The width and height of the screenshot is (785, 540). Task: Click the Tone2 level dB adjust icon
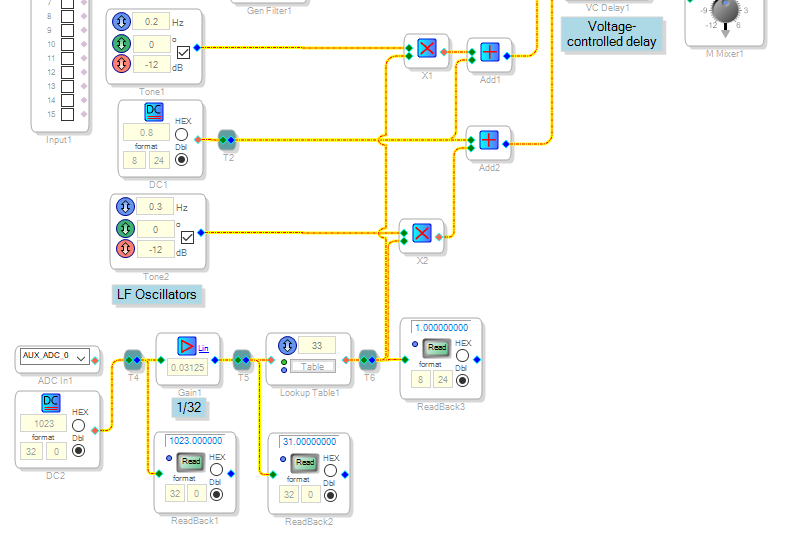point(125,249)
